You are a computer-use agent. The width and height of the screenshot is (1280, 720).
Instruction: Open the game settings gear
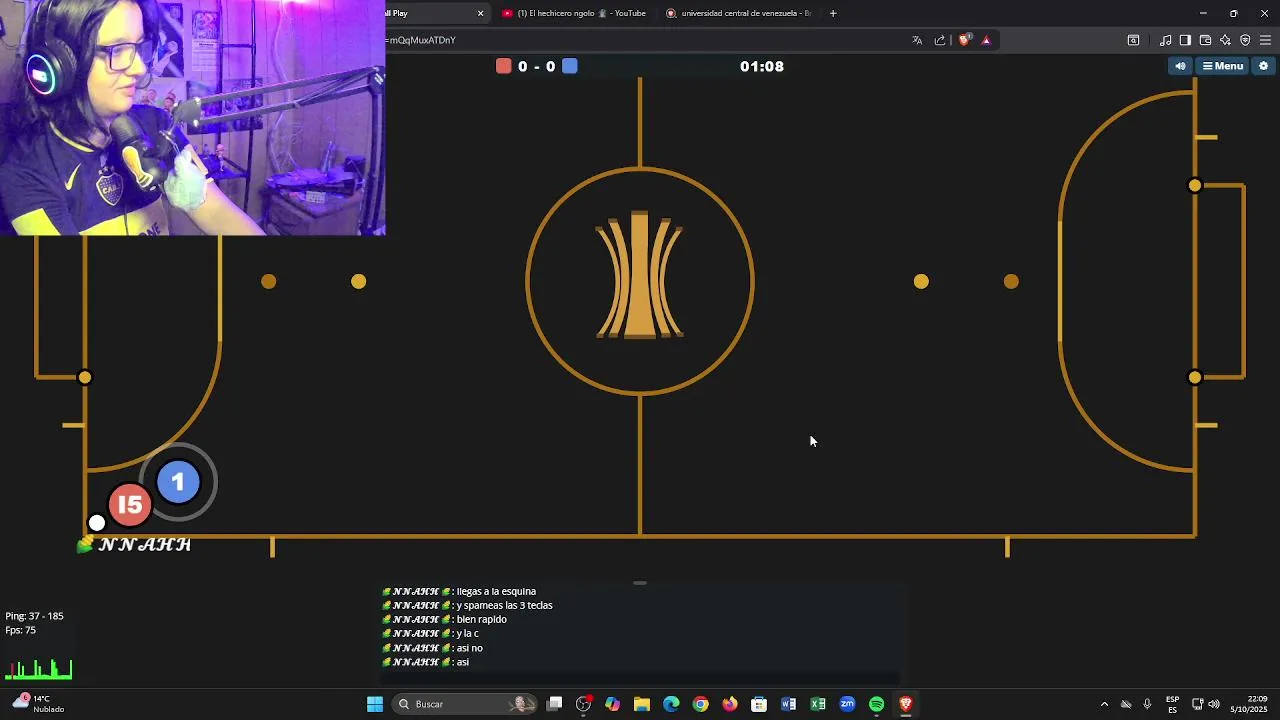point(1263,66)
